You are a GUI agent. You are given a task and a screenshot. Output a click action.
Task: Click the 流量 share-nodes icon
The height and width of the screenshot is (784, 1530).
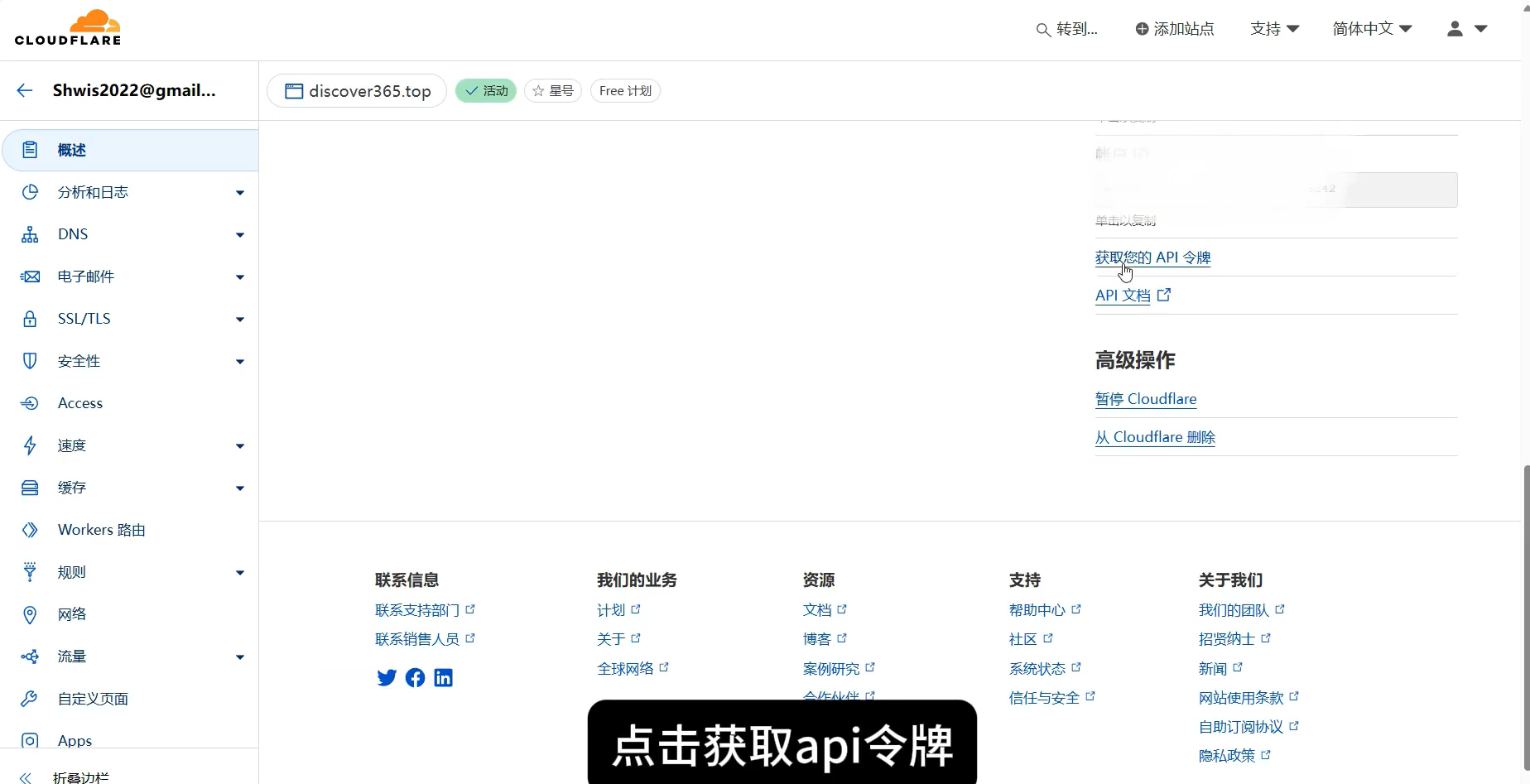click(x=30, y=657)
